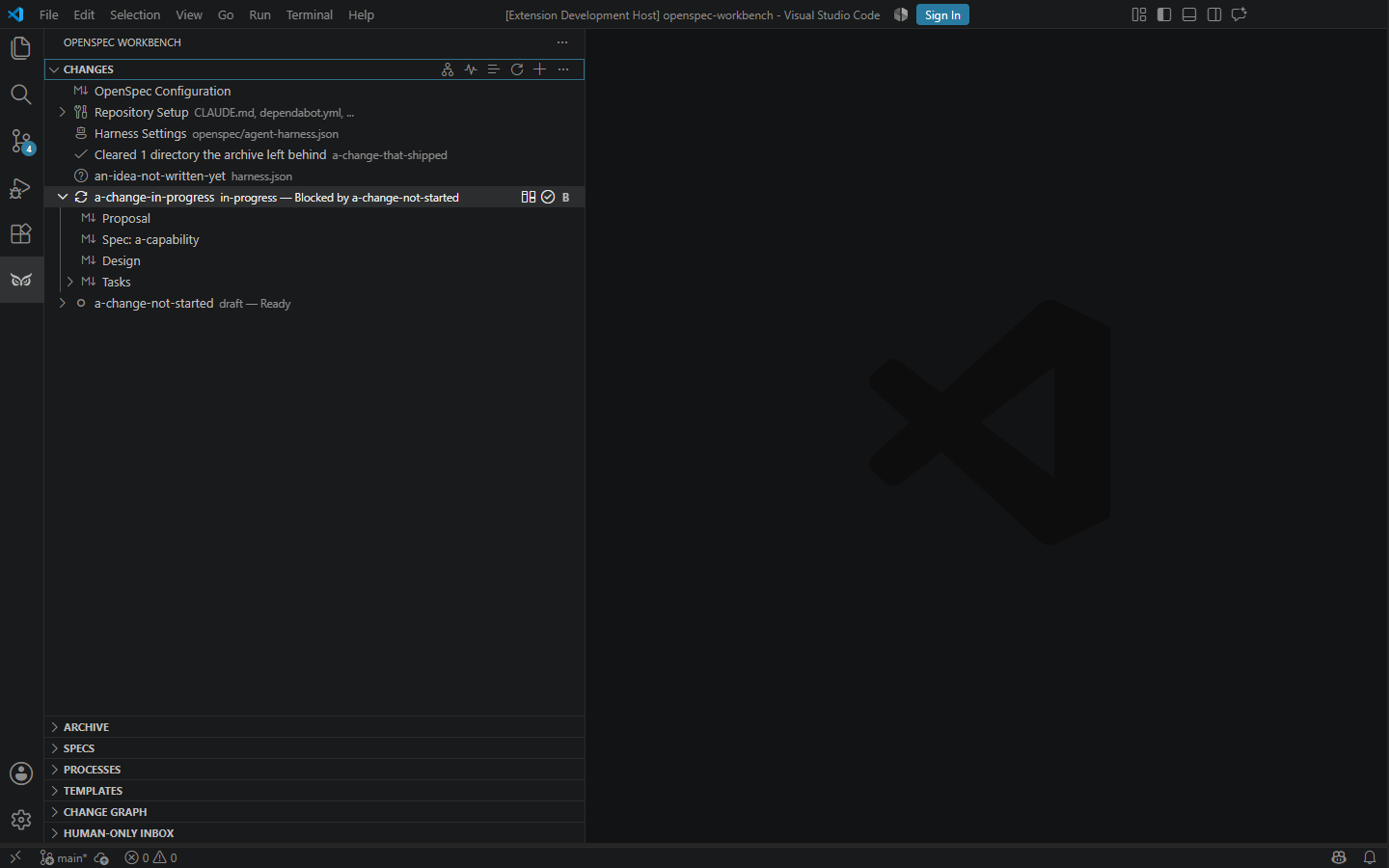Viewport: 1389px width, 868px height.
Task: Open the chat sparkle icon in title bar
Action: [1239, 14]
